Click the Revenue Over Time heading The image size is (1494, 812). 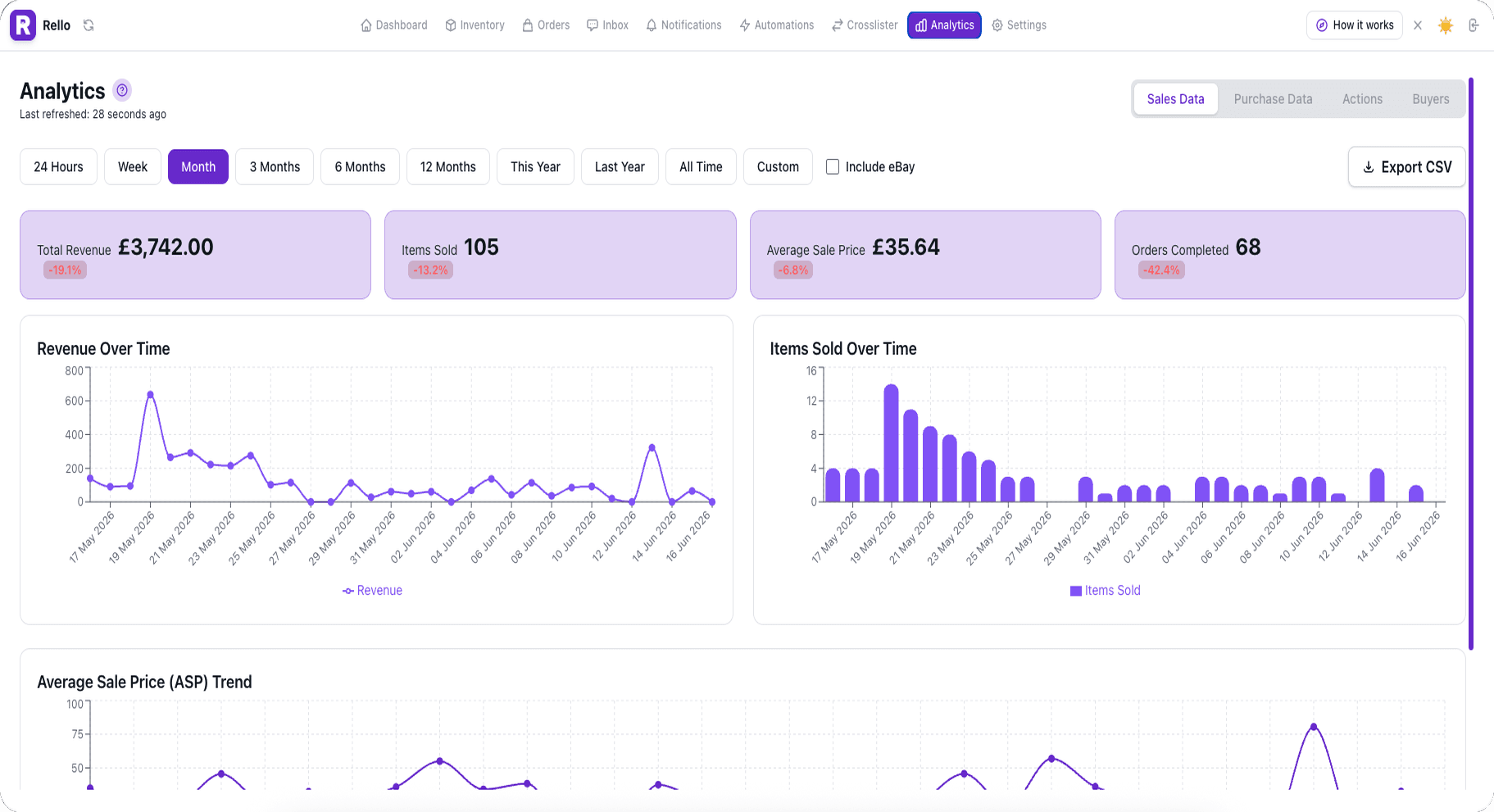click(x=103, y=349)
